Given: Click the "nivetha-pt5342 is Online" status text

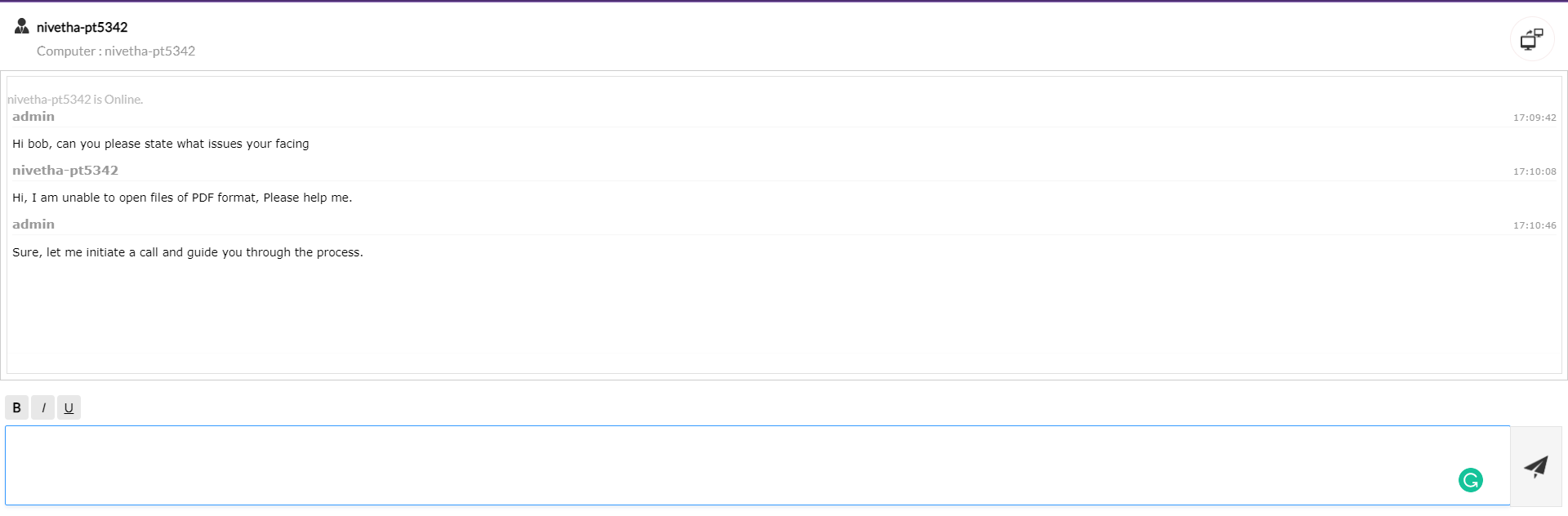Looking at the screenshot, I should [75, 100].
